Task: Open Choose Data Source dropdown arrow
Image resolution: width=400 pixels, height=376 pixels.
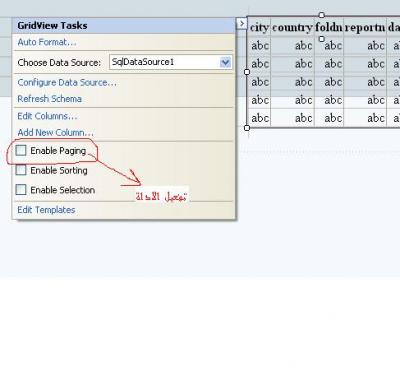Action: click(226, 62)
